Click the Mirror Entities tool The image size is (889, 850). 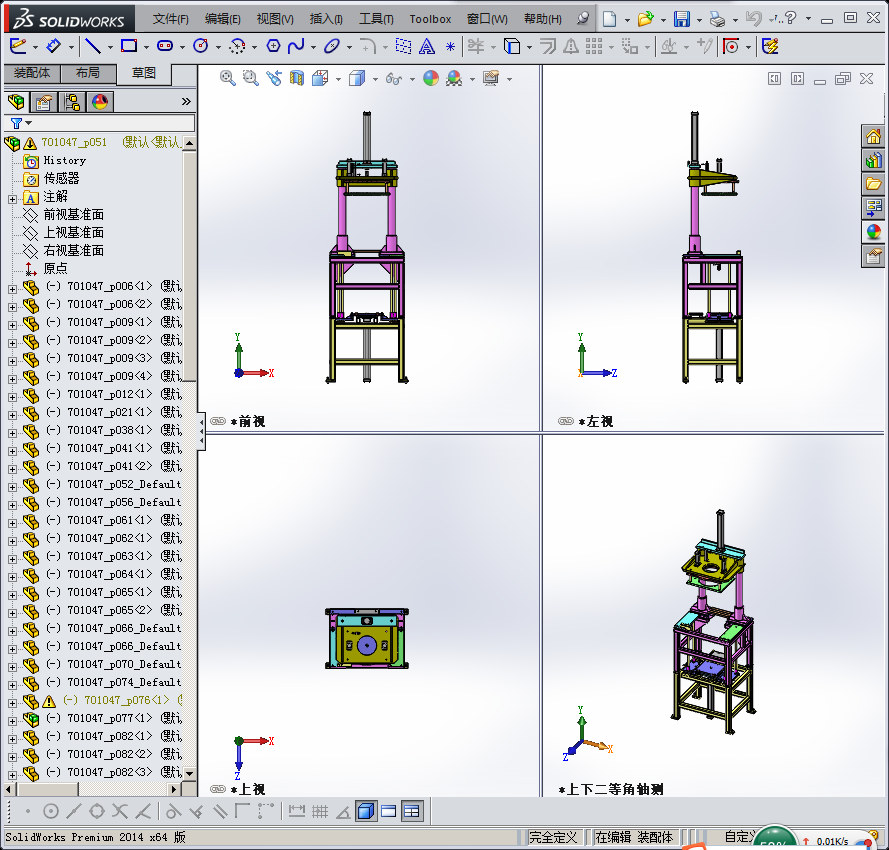571,46
